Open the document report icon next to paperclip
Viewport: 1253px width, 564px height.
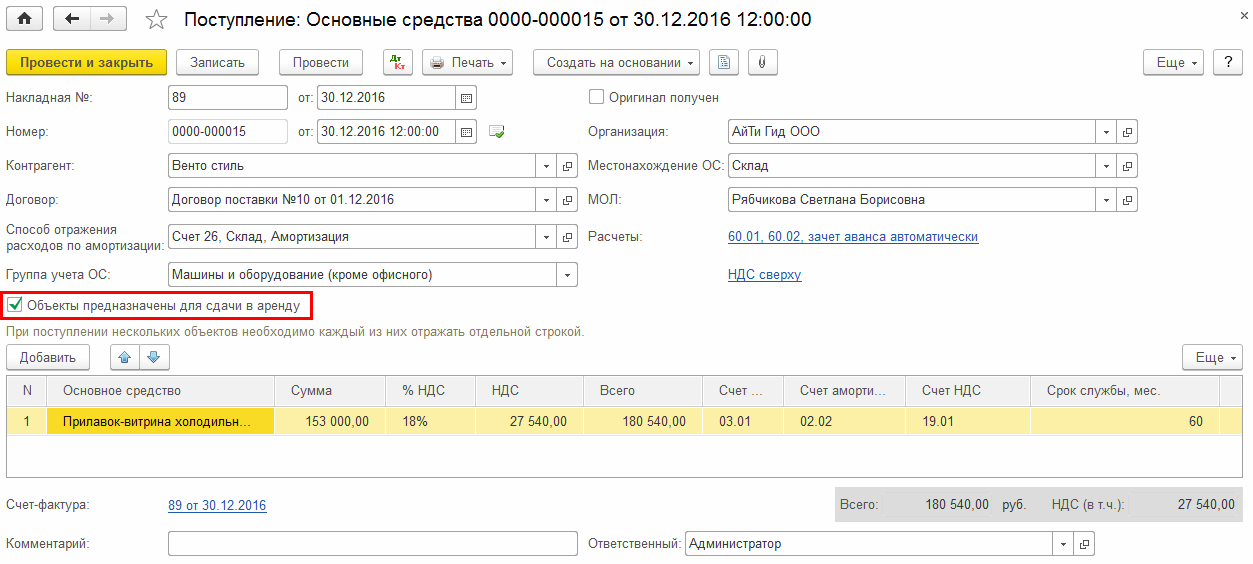coord(724,62)
